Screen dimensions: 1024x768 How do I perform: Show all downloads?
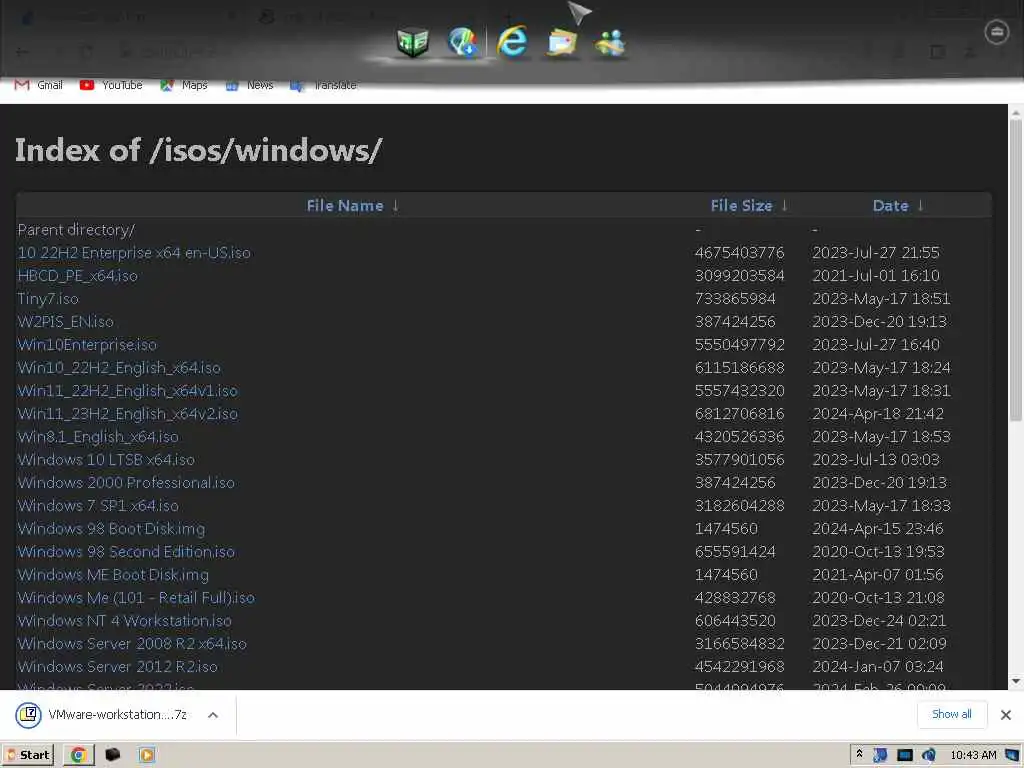[x=952, y=714]
